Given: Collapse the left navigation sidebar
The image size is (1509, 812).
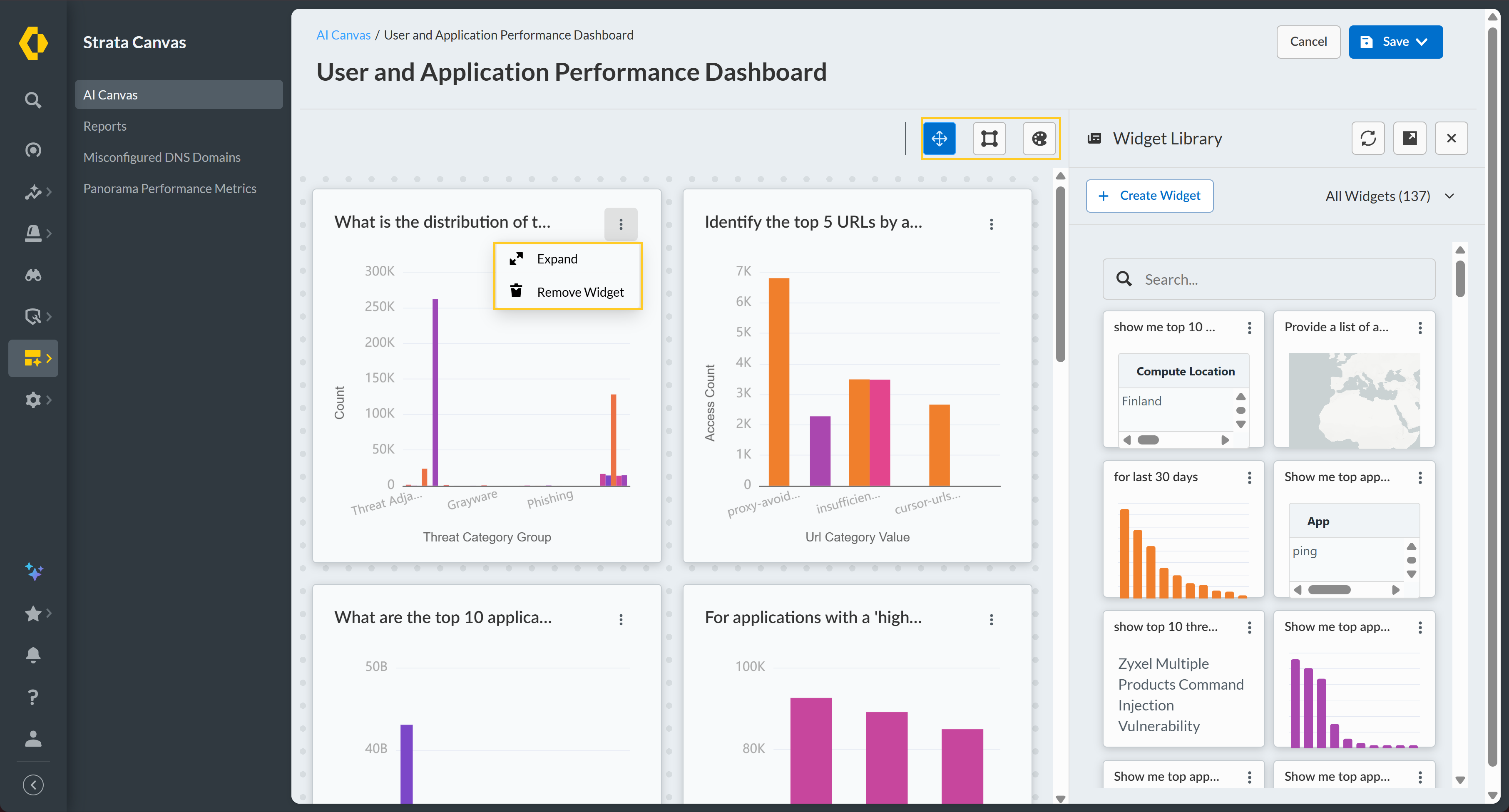Looking at the screenshot, I should (x=33, y=785).
